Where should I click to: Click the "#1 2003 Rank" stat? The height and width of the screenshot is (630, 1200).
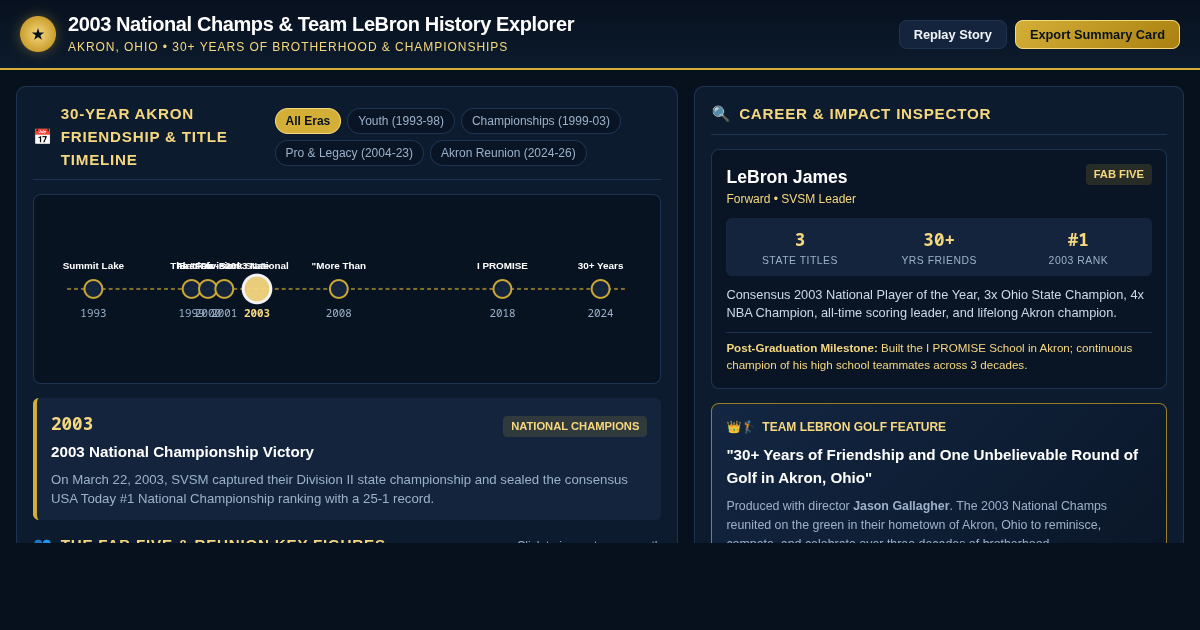1078,248
